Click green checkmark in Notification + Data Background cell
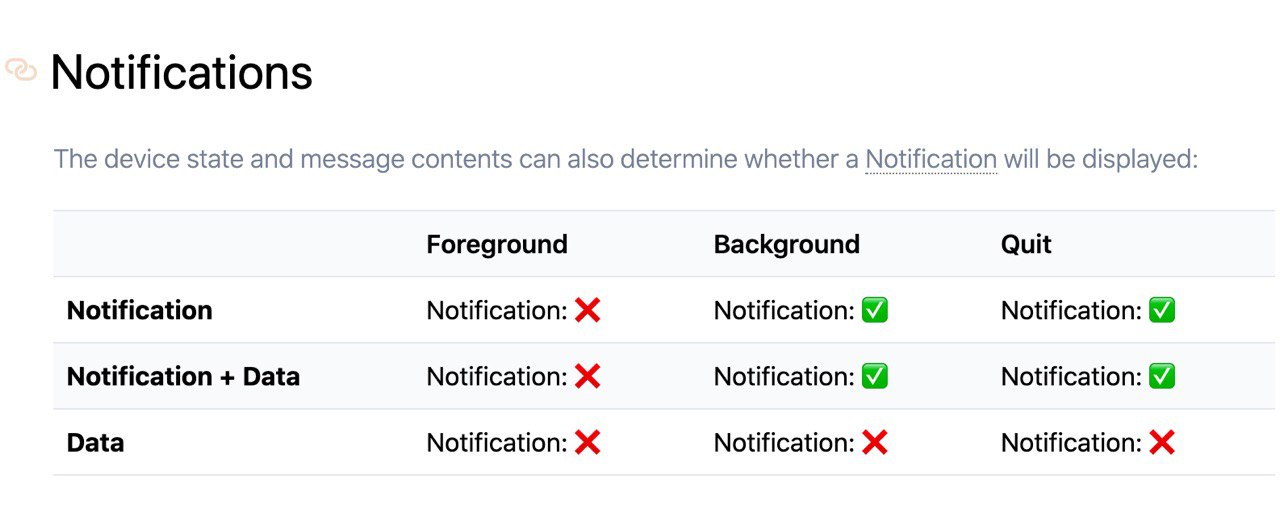Viewport: 1280px width, 521px height. pyautogui.click(x=875, y=376)
